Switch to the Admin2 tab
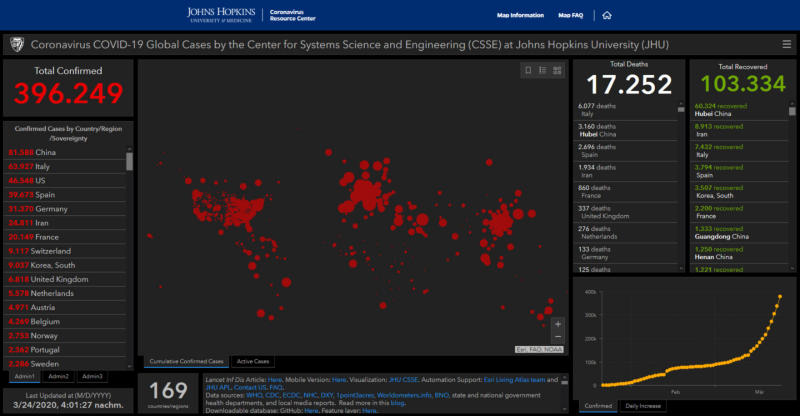This screenshot has width=800, height=416. coord(58,376)
